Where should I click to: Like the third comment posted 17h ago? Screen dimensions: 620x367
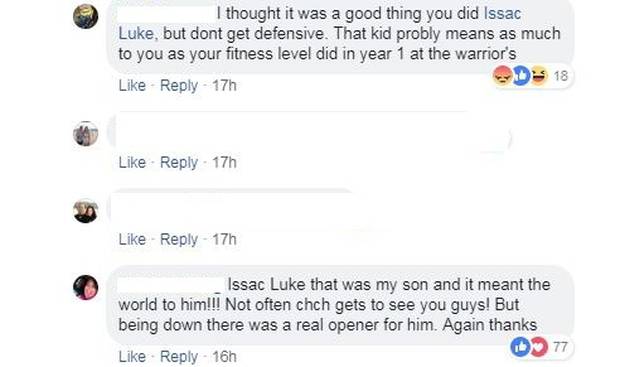[132, 239]
